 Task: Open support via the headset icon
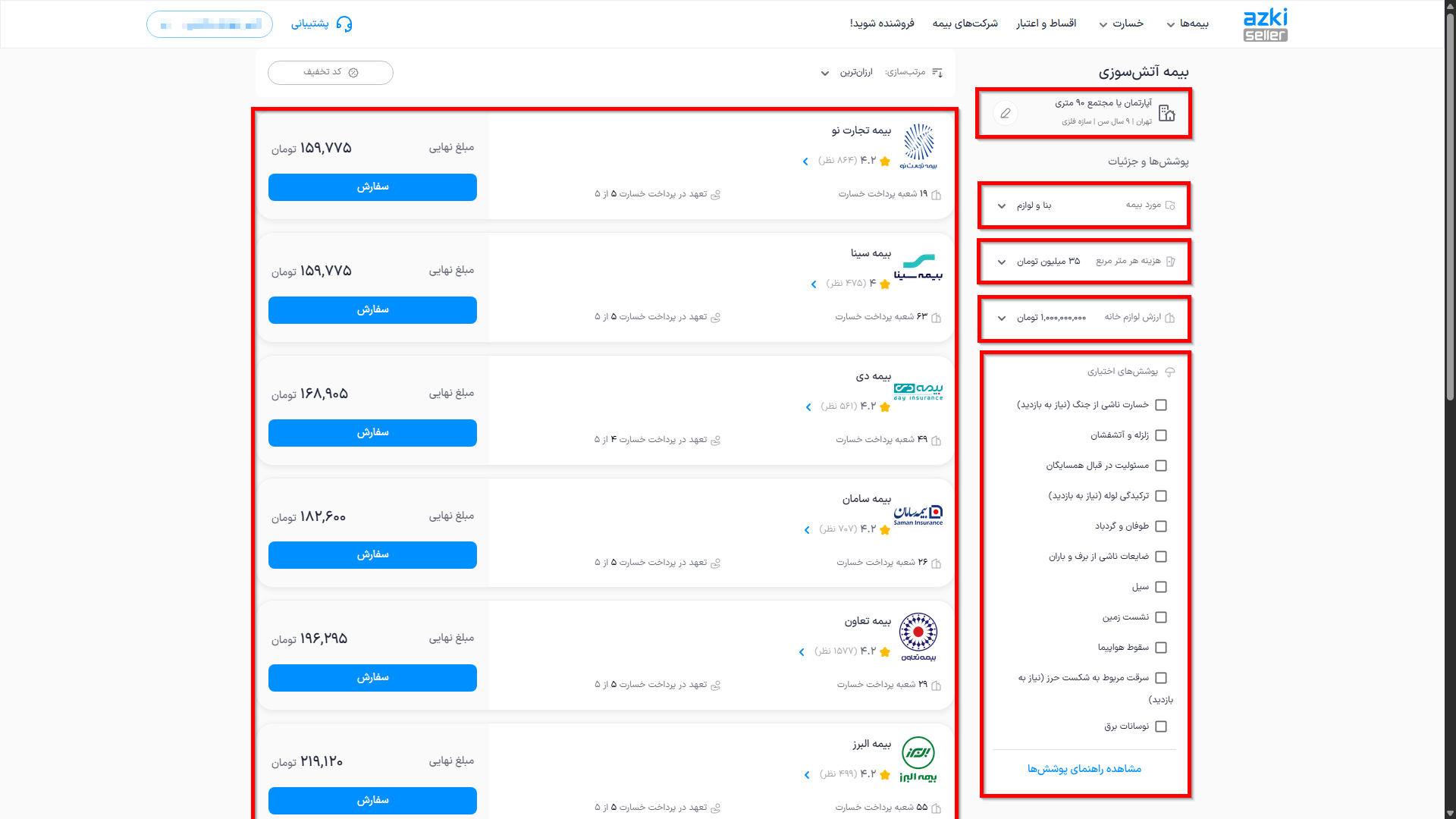[x=344, y=24]
